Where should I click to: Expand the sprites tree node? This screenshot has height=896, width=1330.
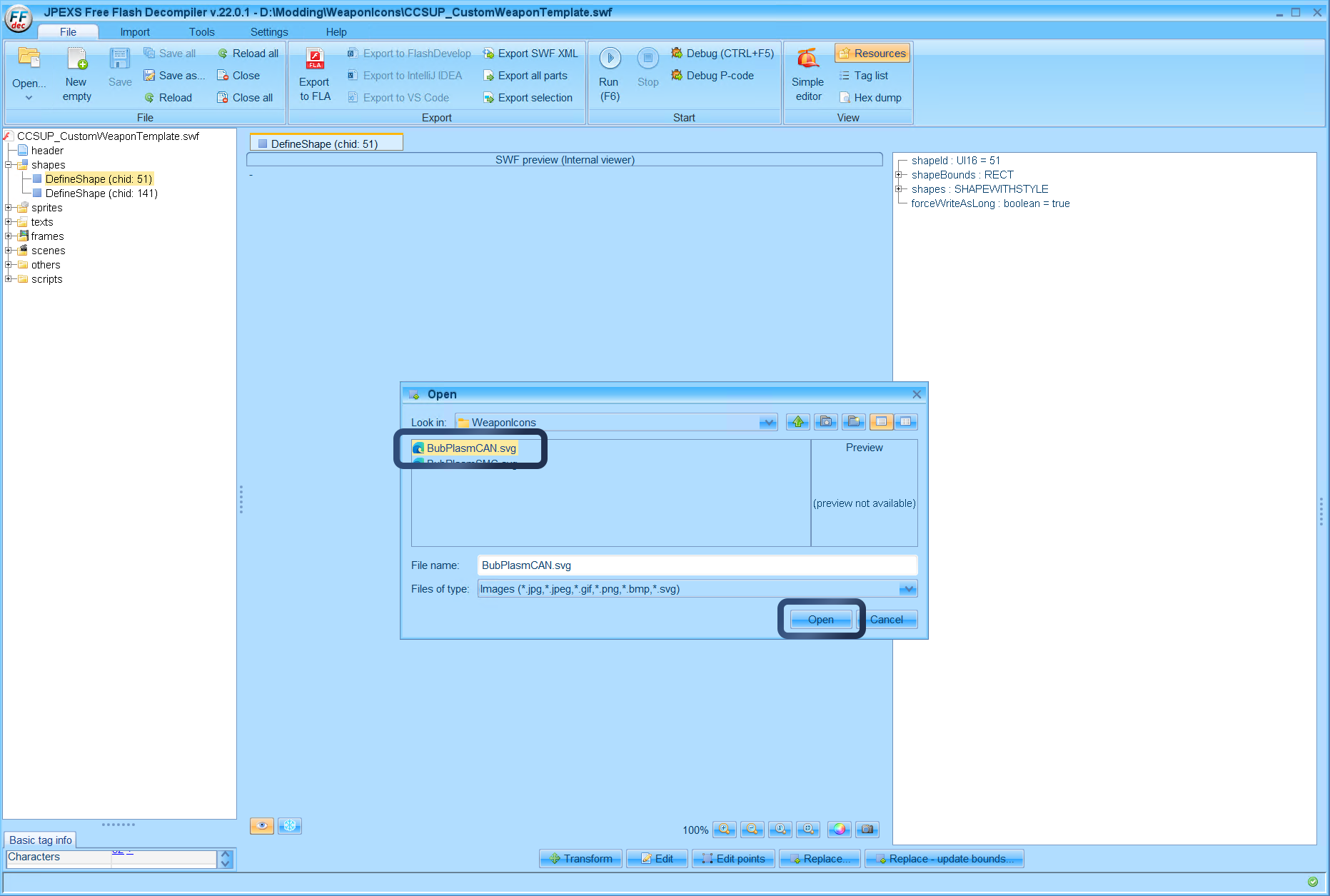(9, 208)
